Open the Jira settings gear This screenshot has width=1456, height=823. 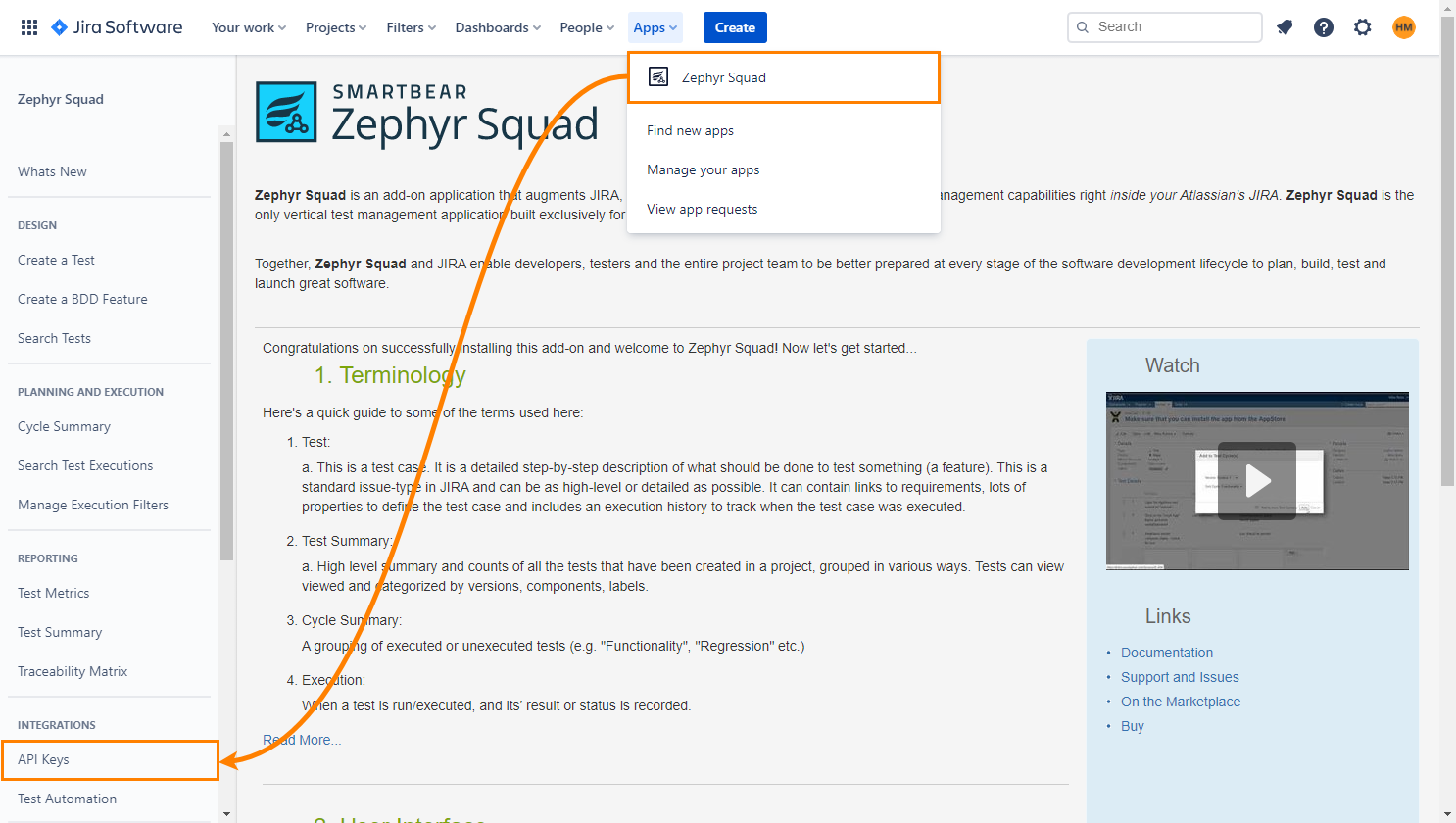(x=1363, y=26)
